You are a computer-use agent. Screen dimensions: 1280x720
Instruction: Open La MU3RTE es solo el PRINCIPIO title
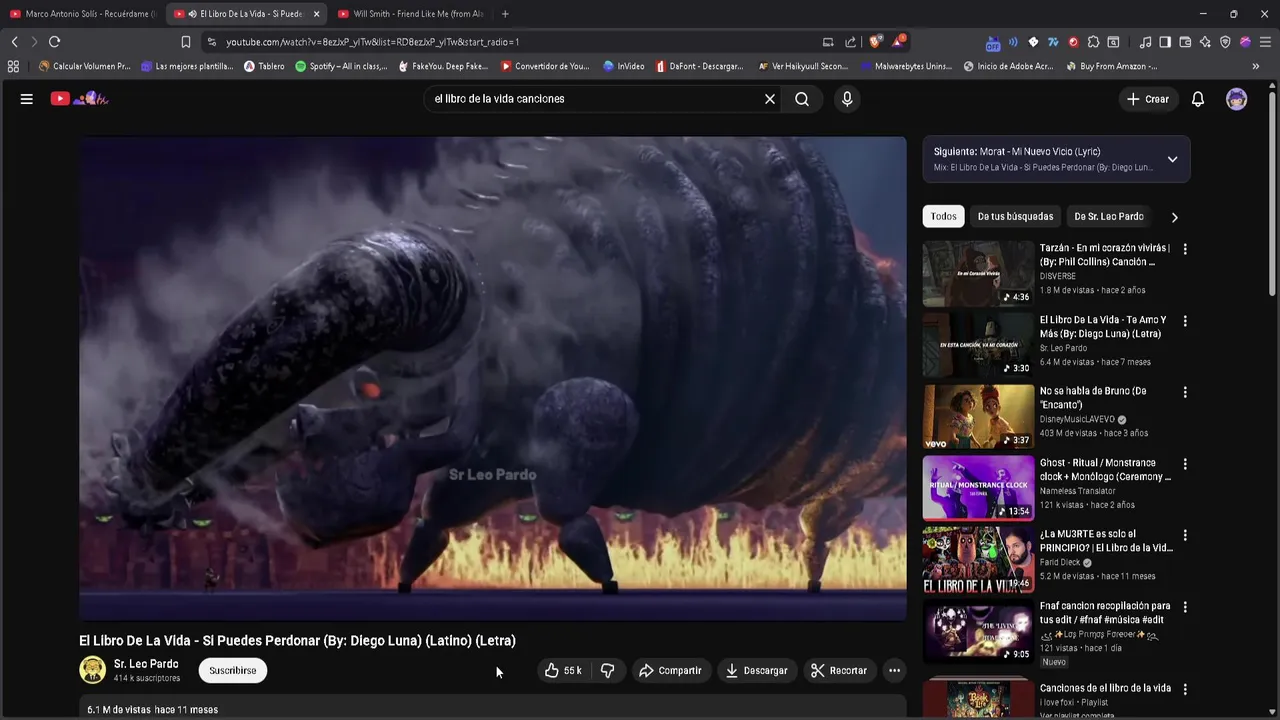pyautogui.click(x=1106, y=541)
